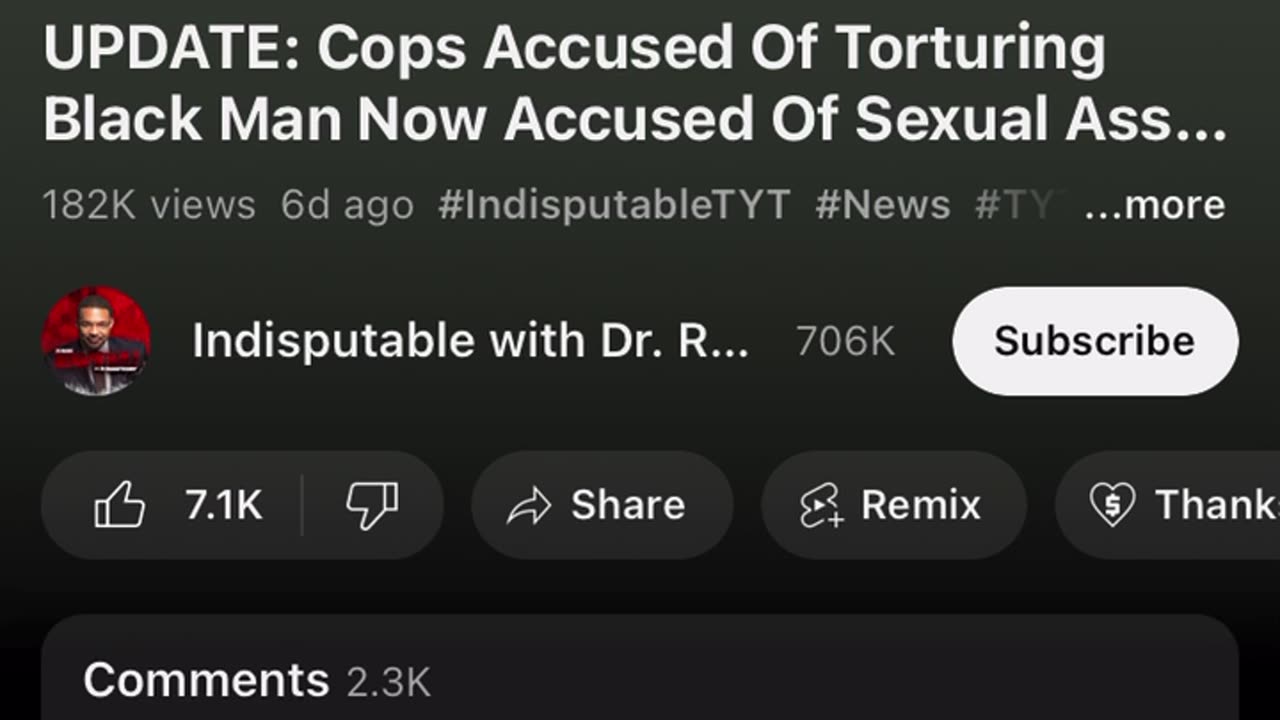Viewport: 1280px width, 720px height.
Task: Open the #News hashtag link
Action: pos(882,205)
